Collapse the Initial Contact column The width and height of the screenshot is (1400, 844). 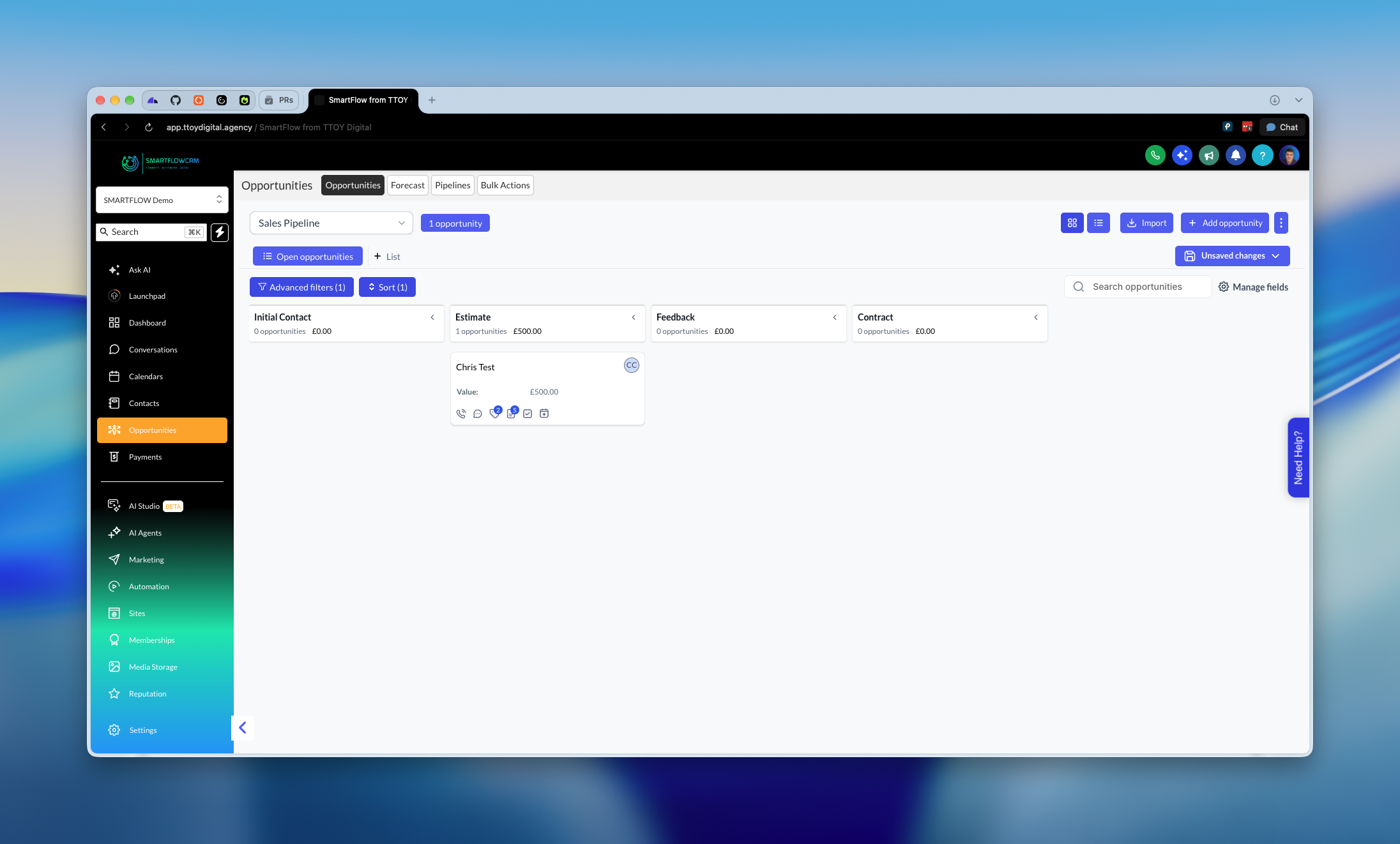coord(432,317)
